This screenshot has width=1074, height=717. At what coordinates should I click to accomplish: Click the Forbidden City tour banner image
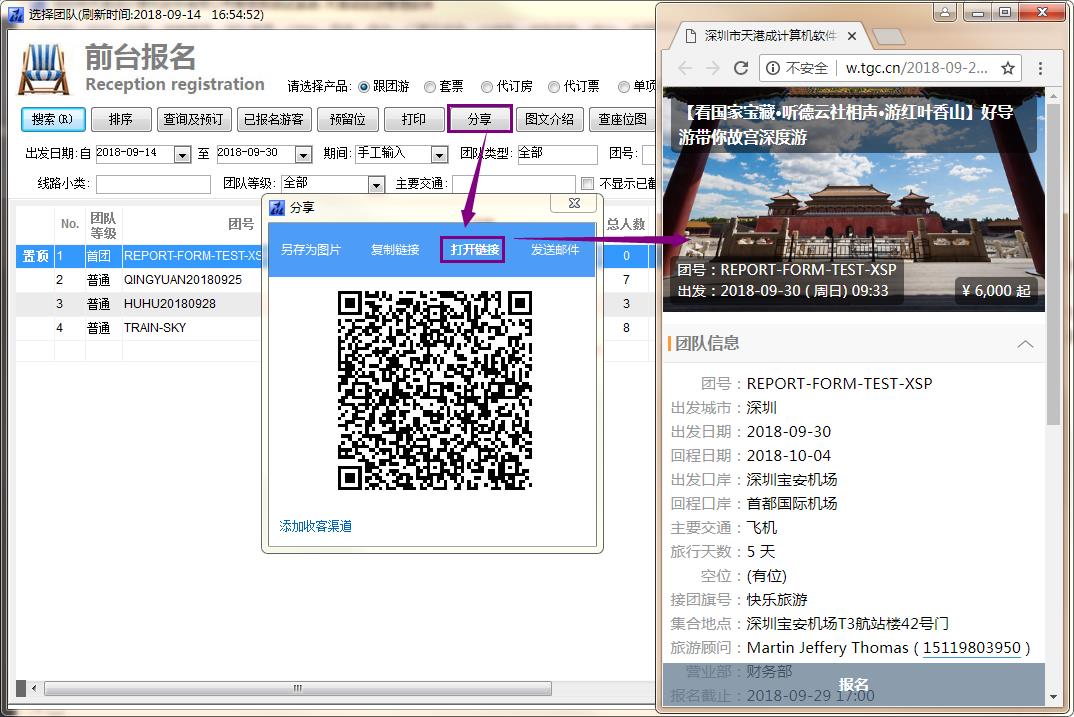pyautogui.click(x=853, y=199)
